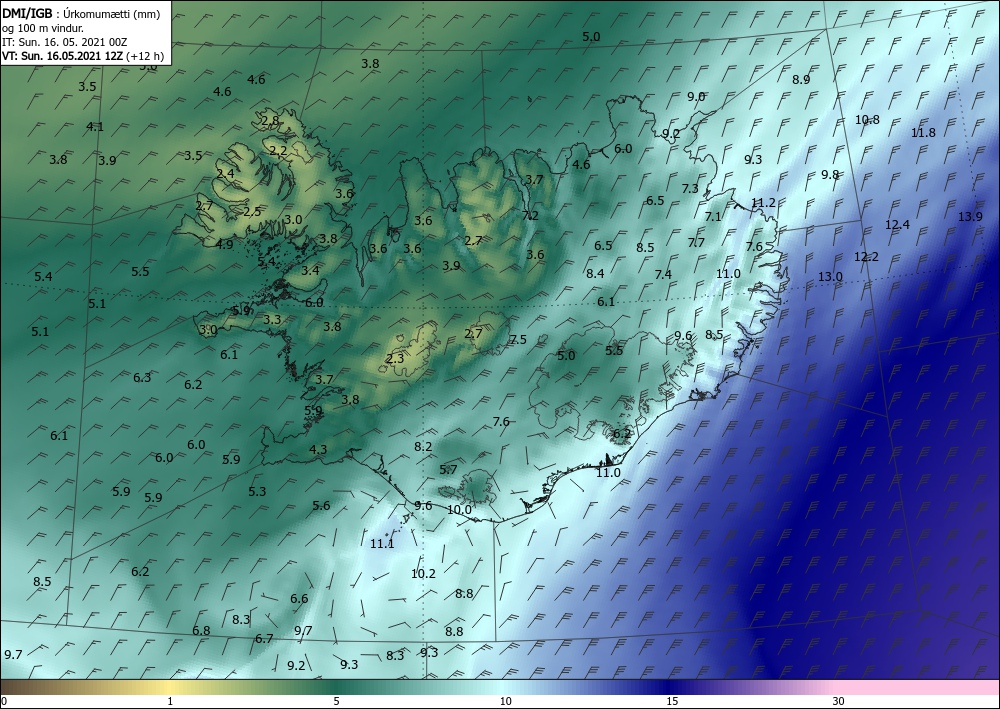
Task: Click the 6.8 value label
Action: 202,631
